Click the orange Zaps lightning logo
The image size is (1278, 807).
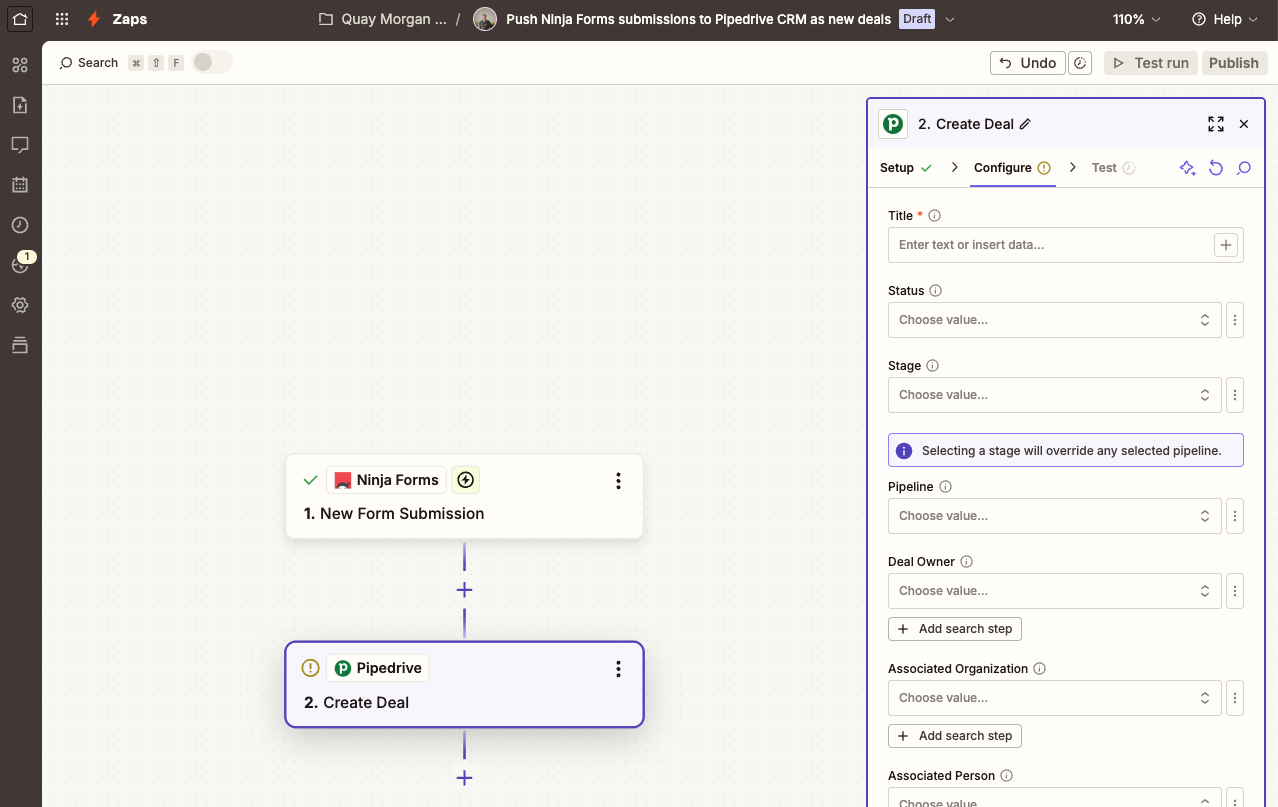tap(94, 19)
